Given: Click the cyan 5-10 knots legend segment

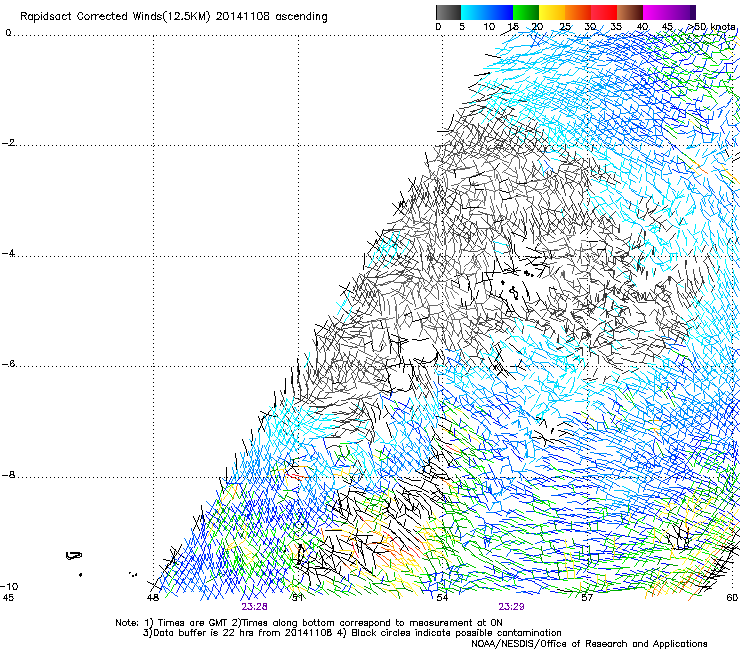Looking at the screenshot, I should 474,12.
